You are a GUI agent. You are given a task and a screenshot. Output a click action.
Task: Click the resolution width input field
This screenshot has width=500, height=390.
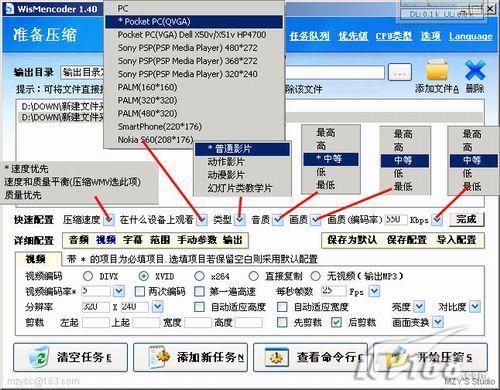(96, 307)
